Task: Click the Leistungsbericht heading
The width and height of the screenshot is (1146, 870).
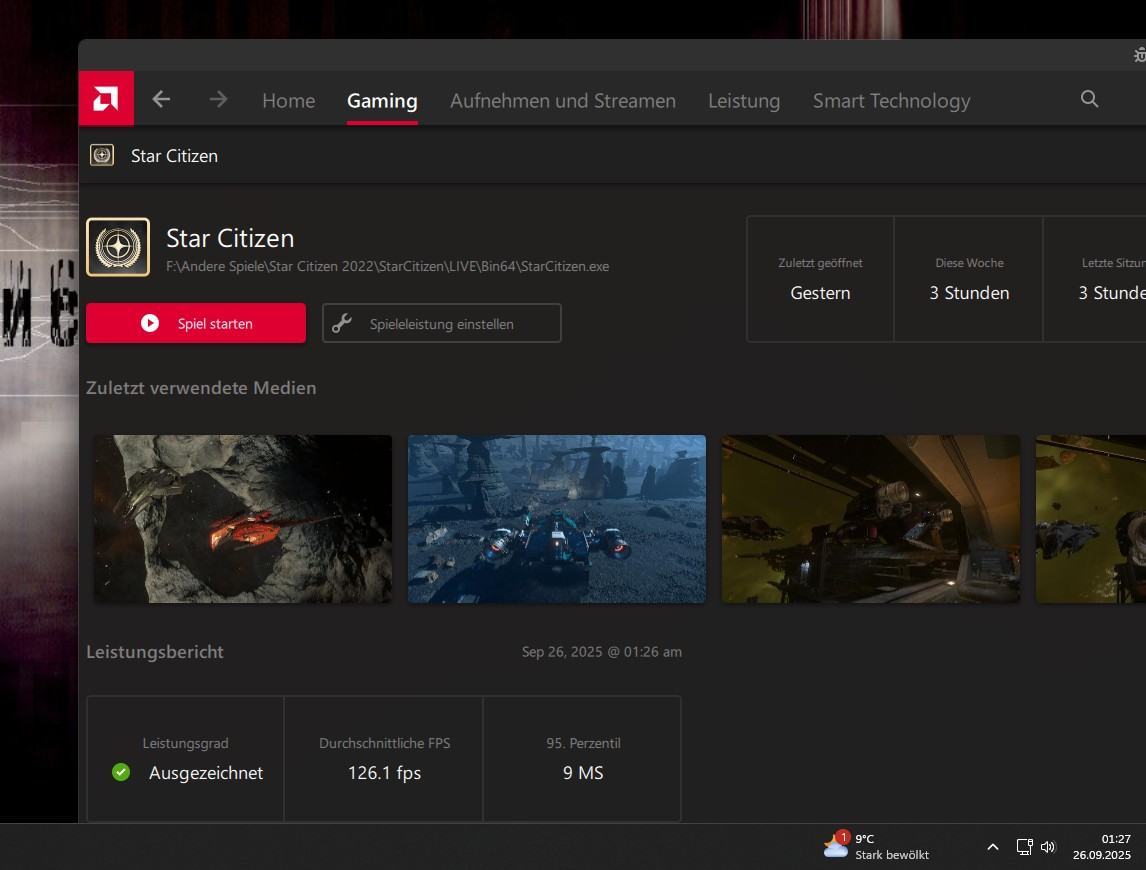Action: point(155,651)
